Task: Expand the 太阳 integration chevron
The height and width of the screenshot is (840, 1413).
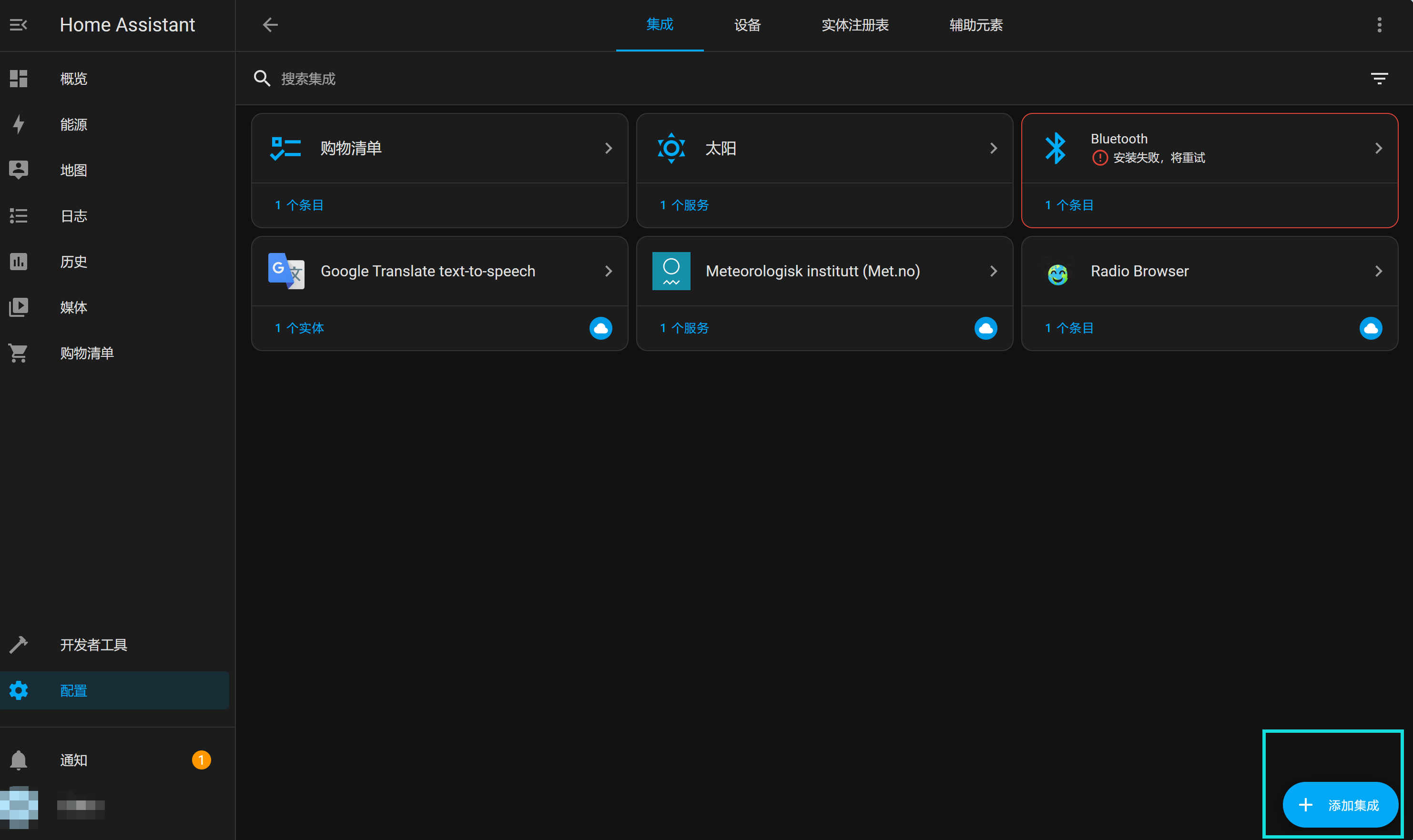Action: pyautogui.click(x=994, y=148)
